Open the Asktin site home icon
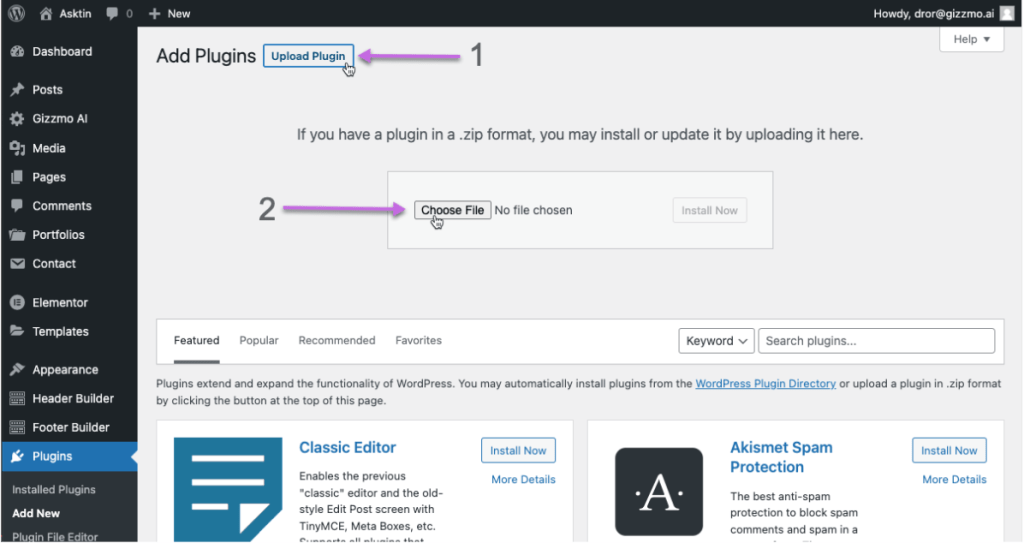 46,14
